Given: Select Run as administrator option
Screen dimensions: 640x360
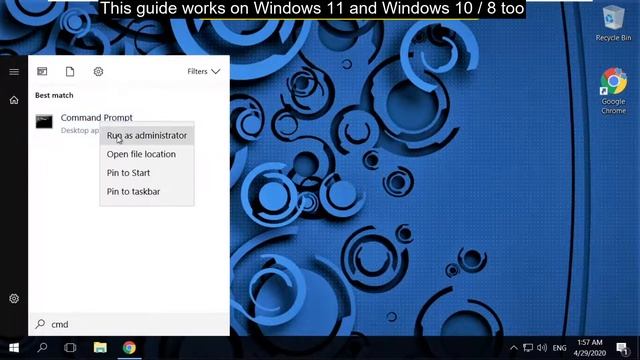Looking at the screenshot, I should point(147,136).
